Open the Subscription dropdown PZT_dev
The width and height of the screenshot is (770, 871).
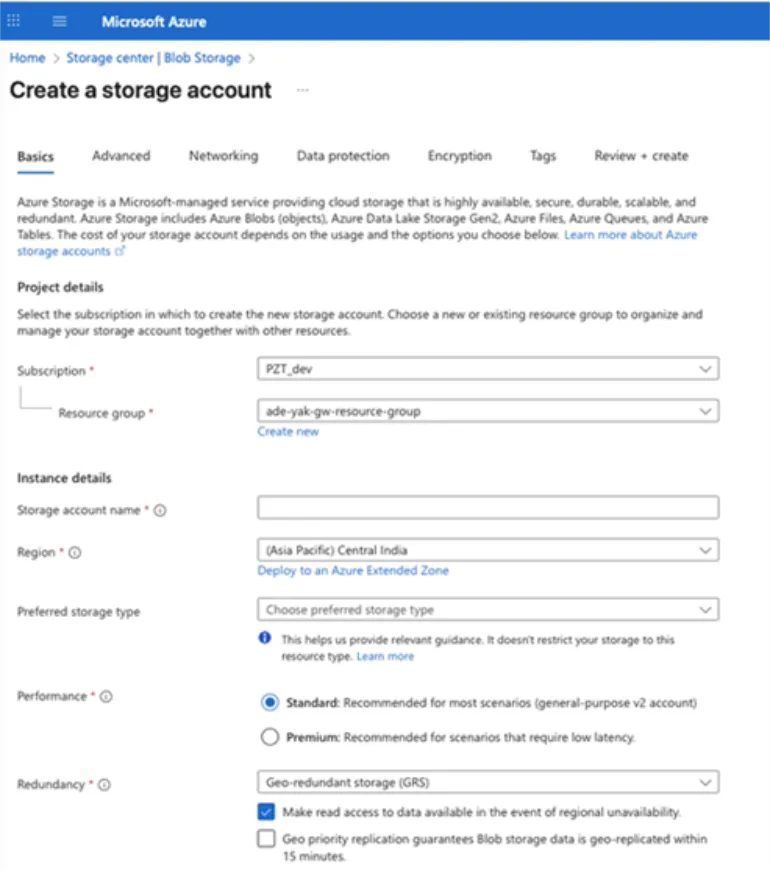point(488,369)
